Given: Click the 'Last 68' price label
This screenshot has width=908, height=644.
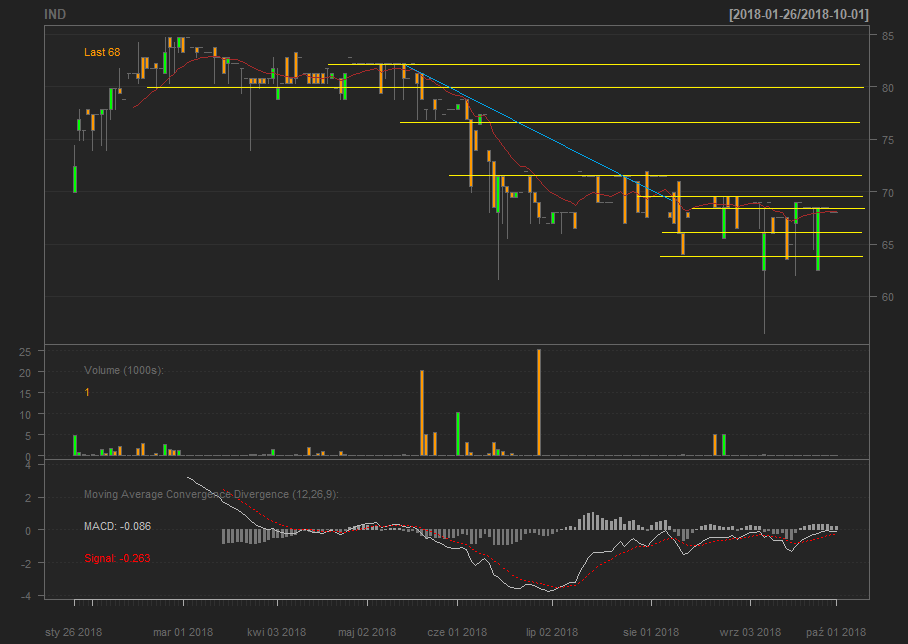Looking at the screenshot, I should (102, 52).
